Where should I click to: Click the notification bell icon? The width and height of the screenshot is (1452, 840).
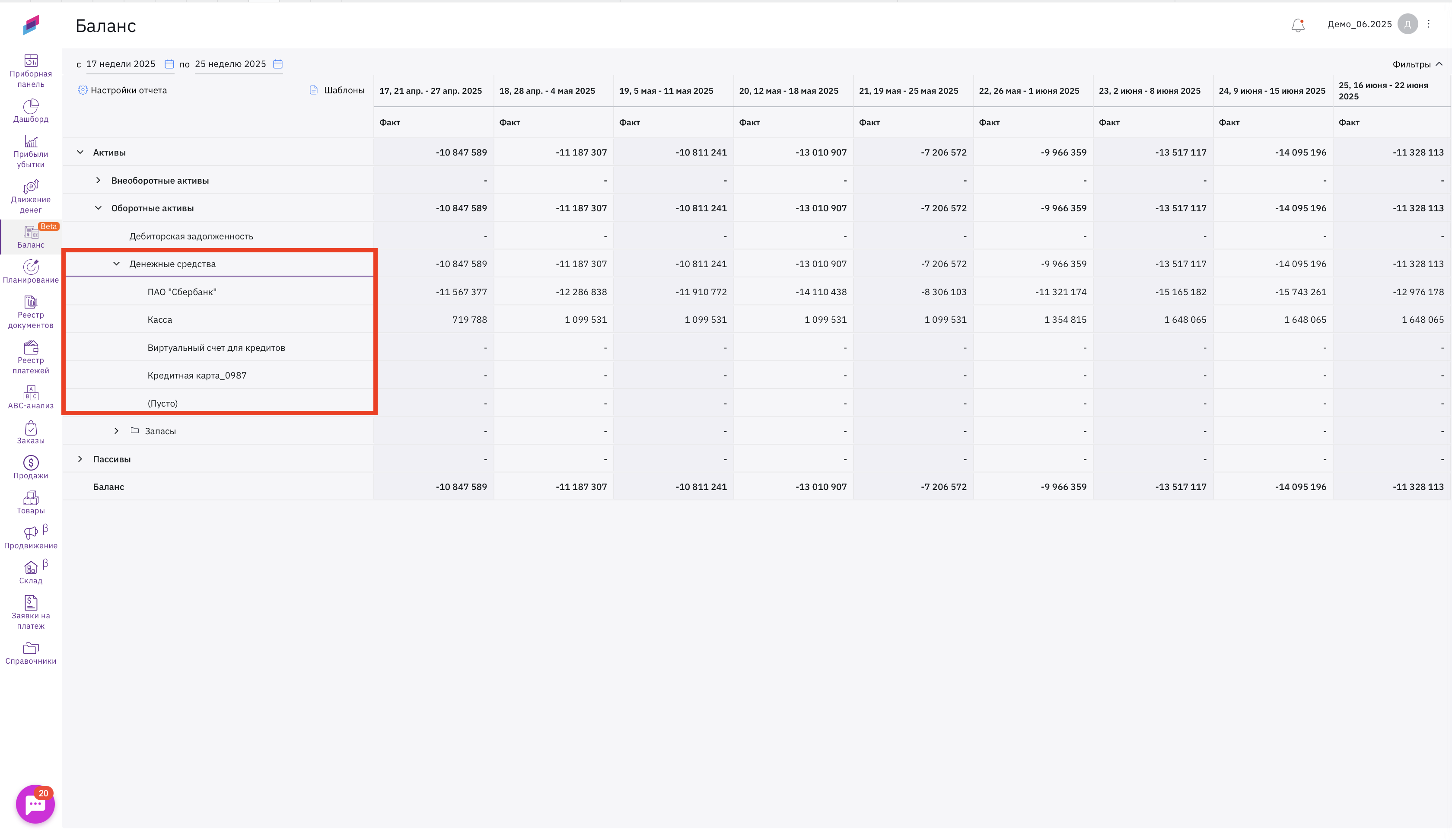(x=1298, y=25)
